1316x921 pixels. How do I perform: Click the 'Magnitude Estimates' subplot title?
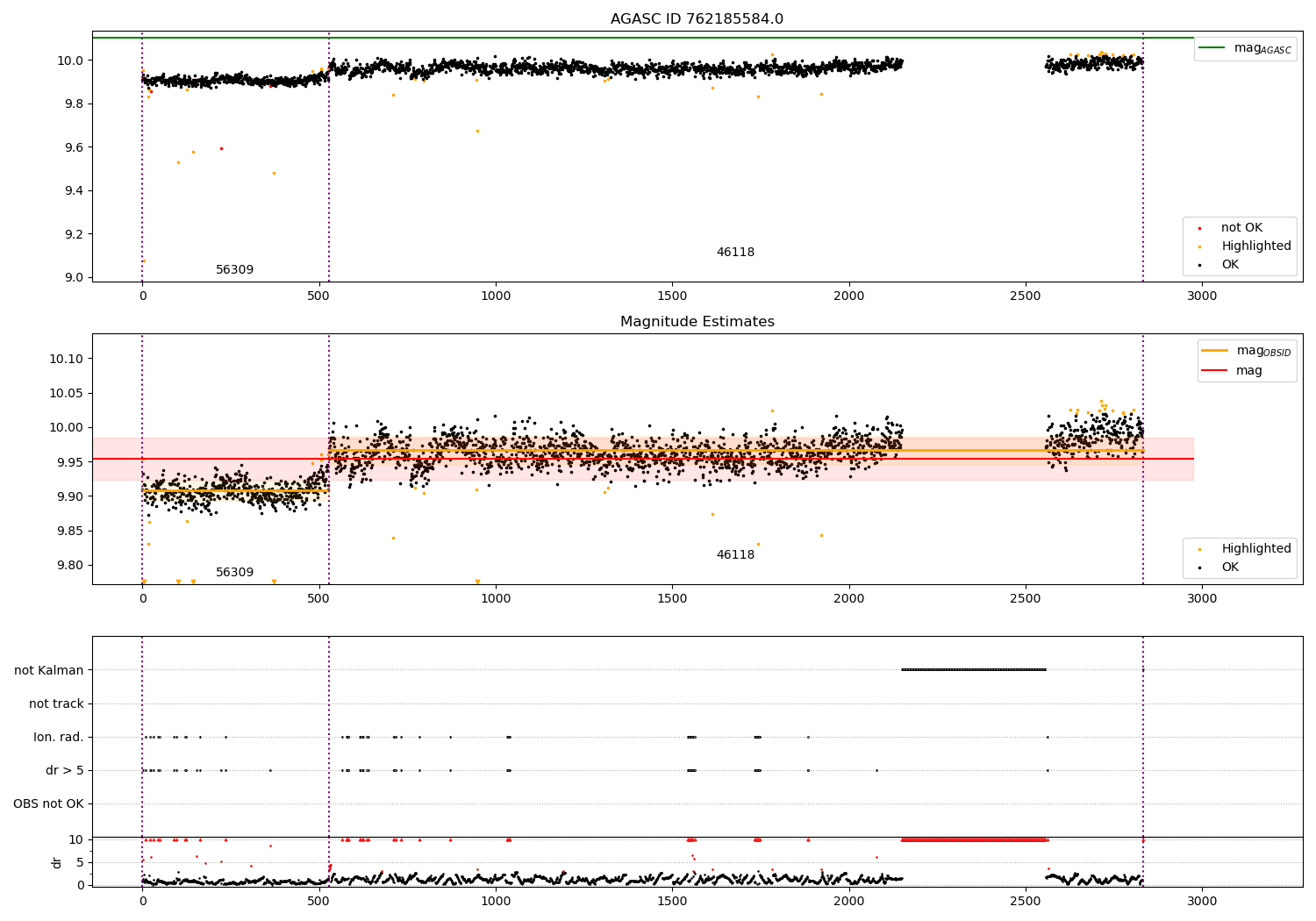(697, 322)
